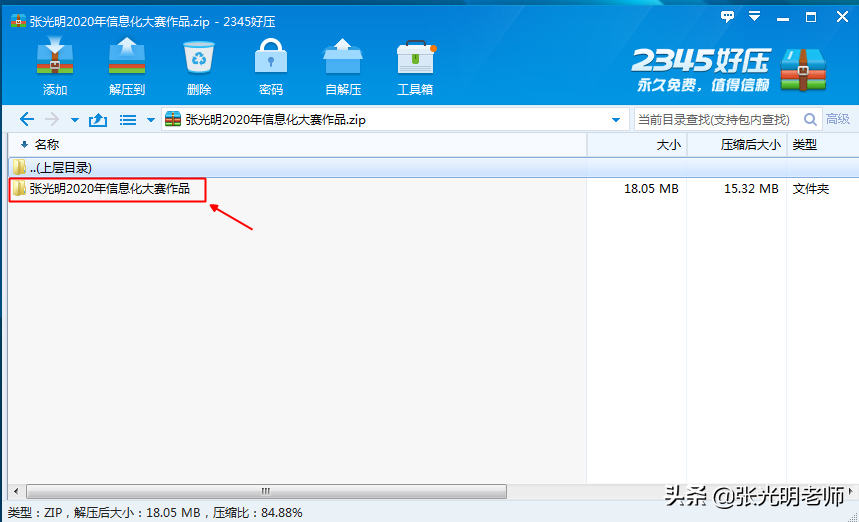Minimize the 2345好压 window

click(x=783, y=18)
